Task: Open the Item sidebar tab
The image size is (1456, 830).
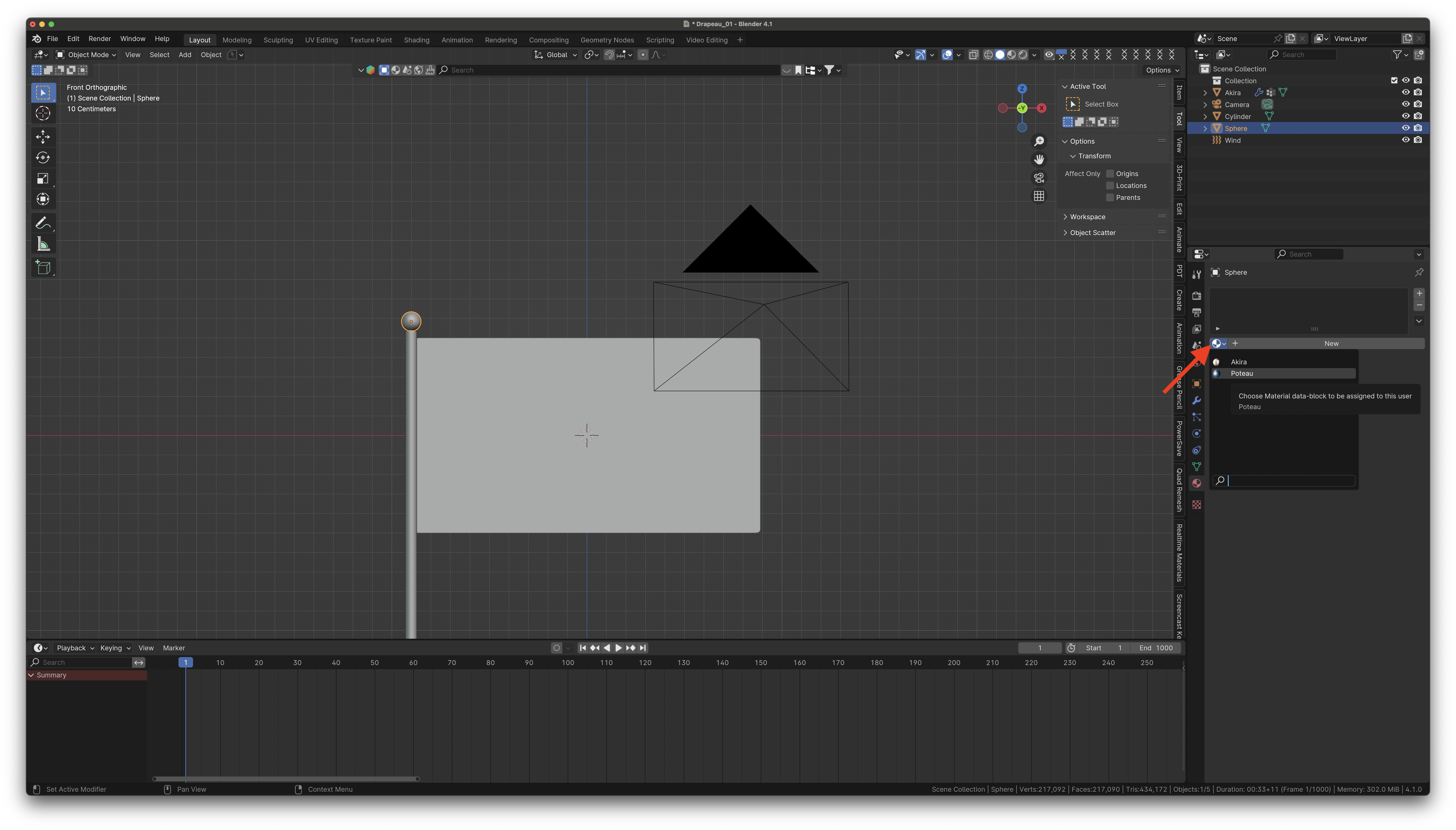Action: click(x=1179, y=92)
